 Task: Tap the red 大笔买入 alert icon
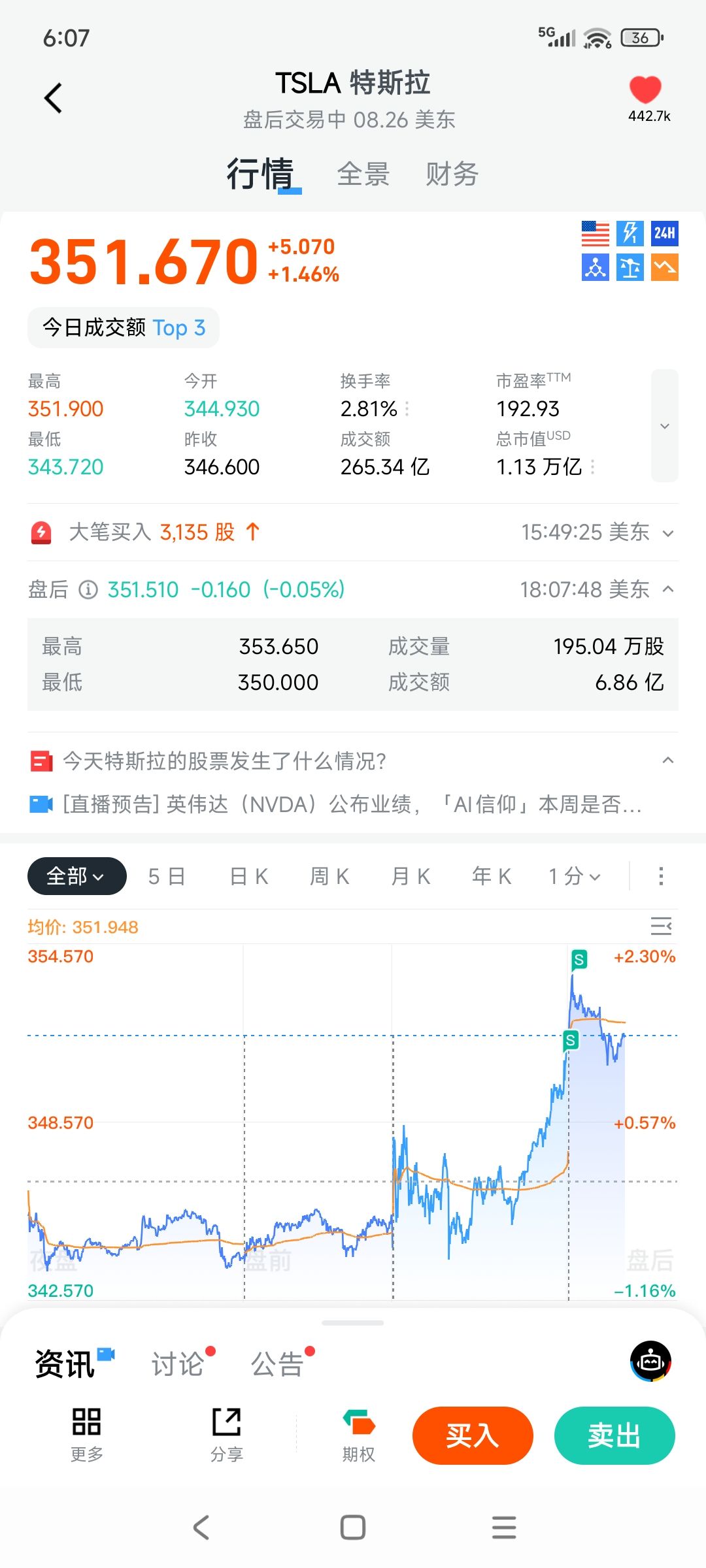click(x=41, y=532)
